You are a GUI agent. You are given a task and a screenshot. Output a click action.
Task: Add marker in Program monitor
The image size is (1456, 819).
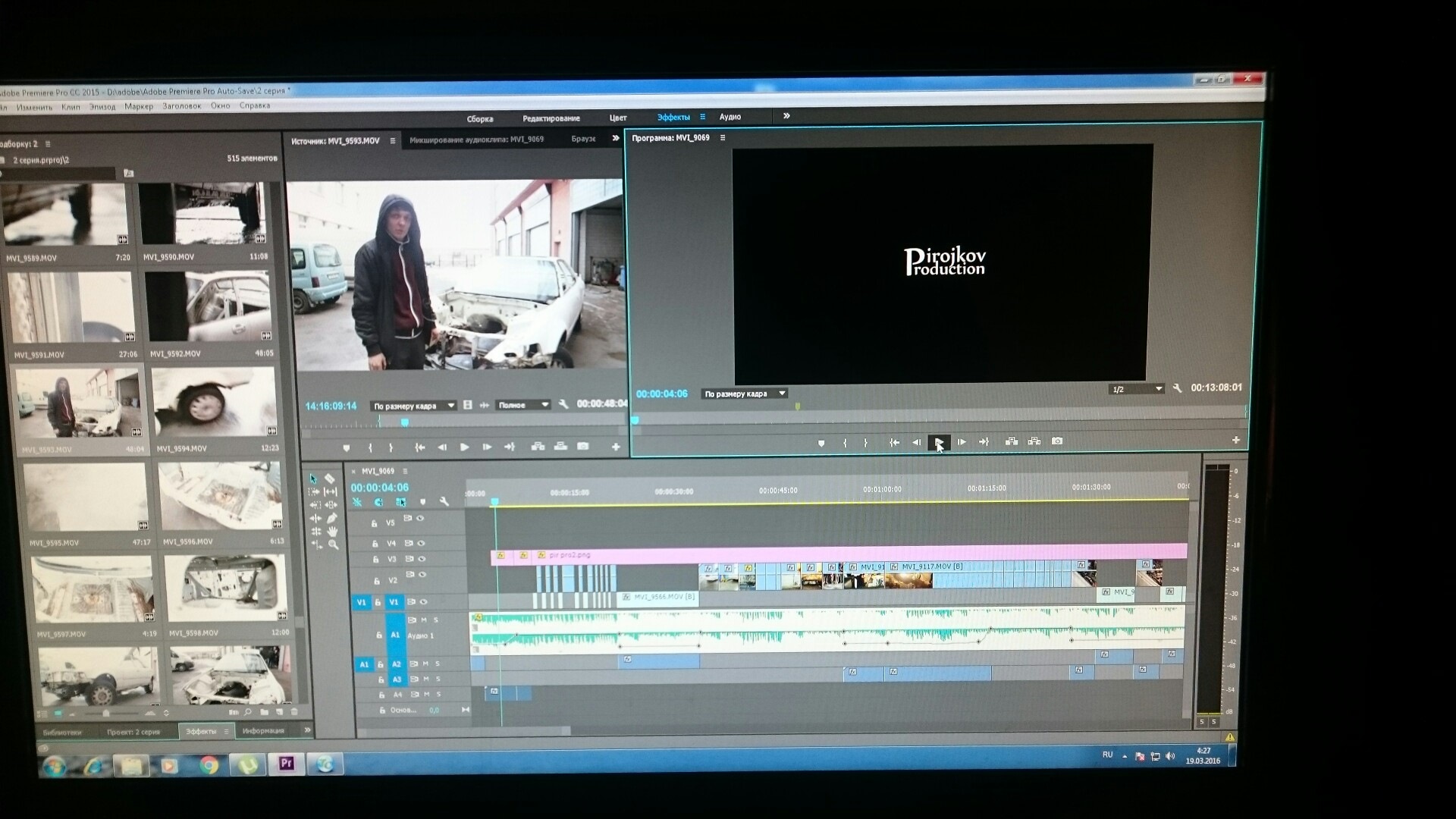click(x=821, y=443)
